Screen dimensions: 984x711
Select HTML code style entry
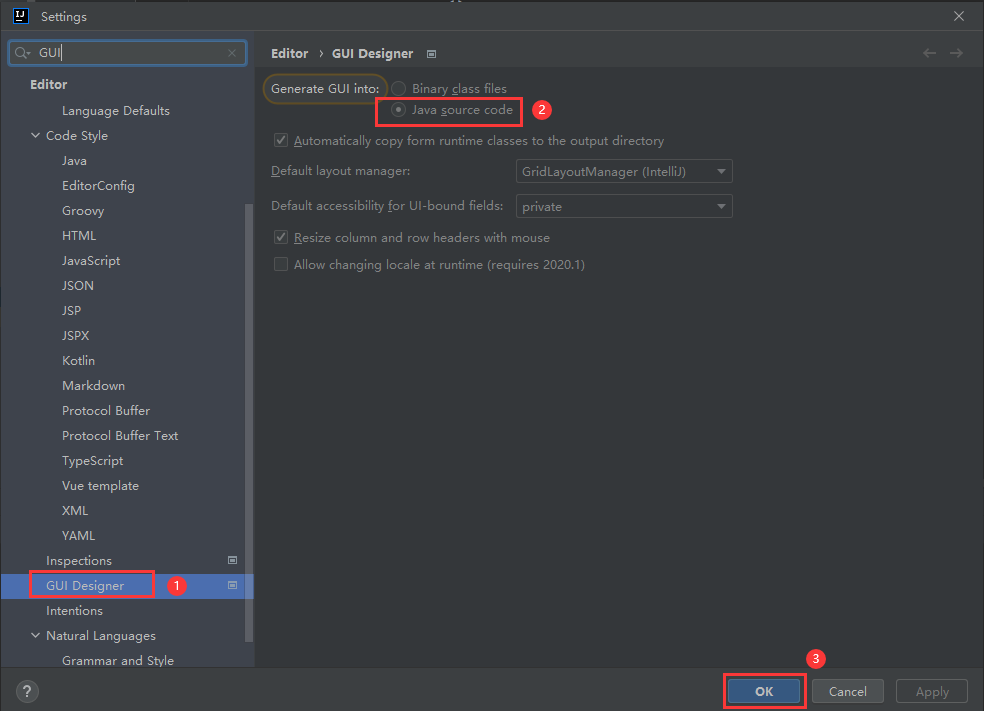click(79, 236)
